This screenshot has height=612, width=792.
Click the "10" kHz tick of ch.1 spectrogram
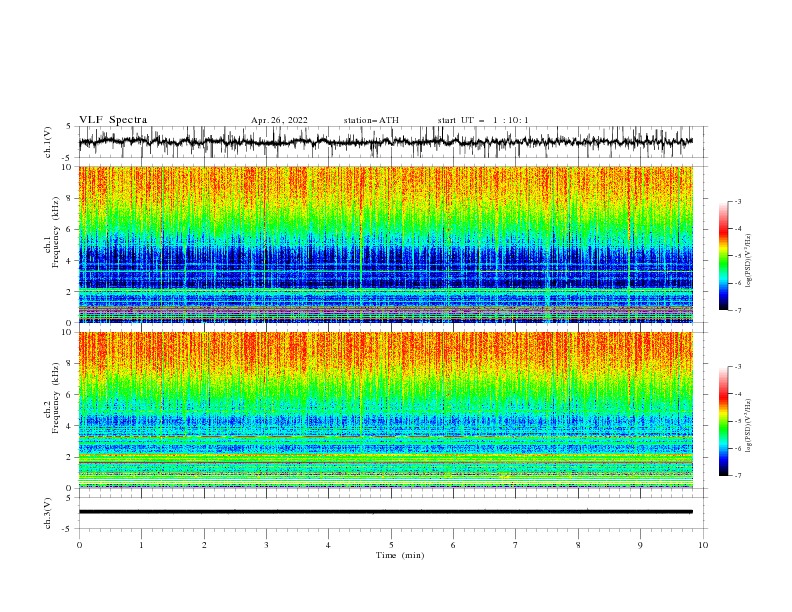pos(69,167)
